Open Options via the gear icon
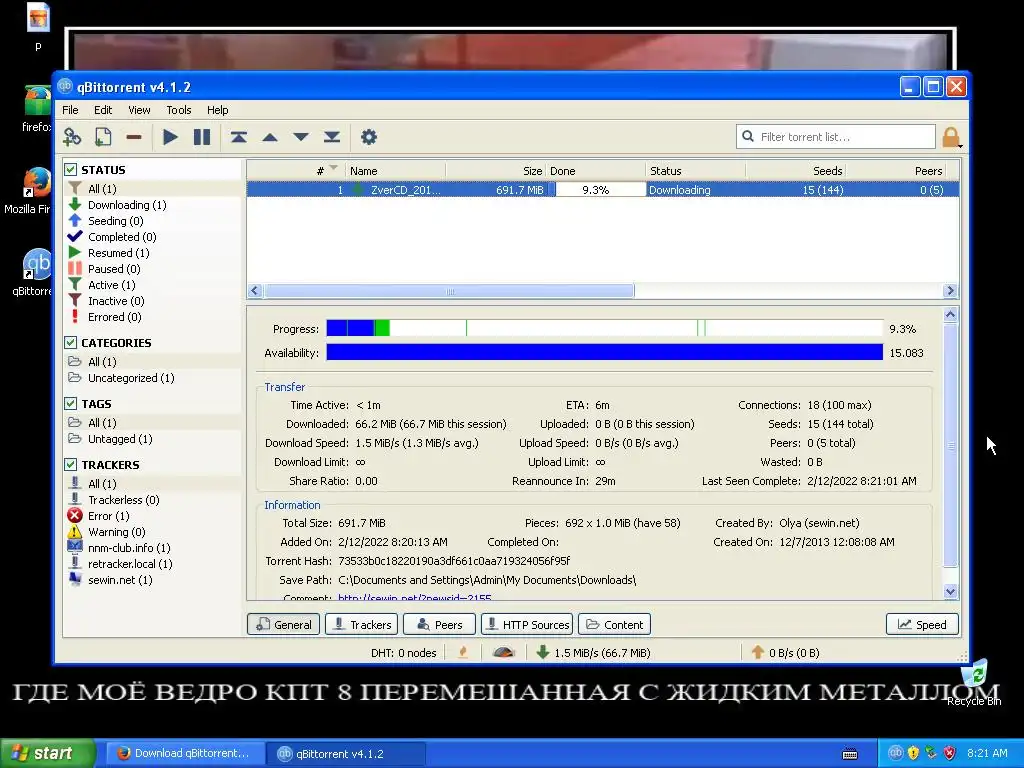Viewport: 1024px width, 768px height. (x=369, y=137)
